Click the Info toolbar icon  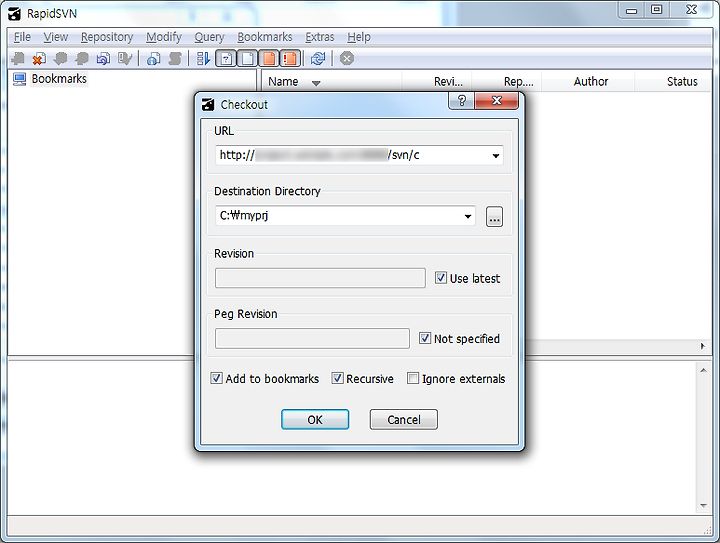click(153, 58)
